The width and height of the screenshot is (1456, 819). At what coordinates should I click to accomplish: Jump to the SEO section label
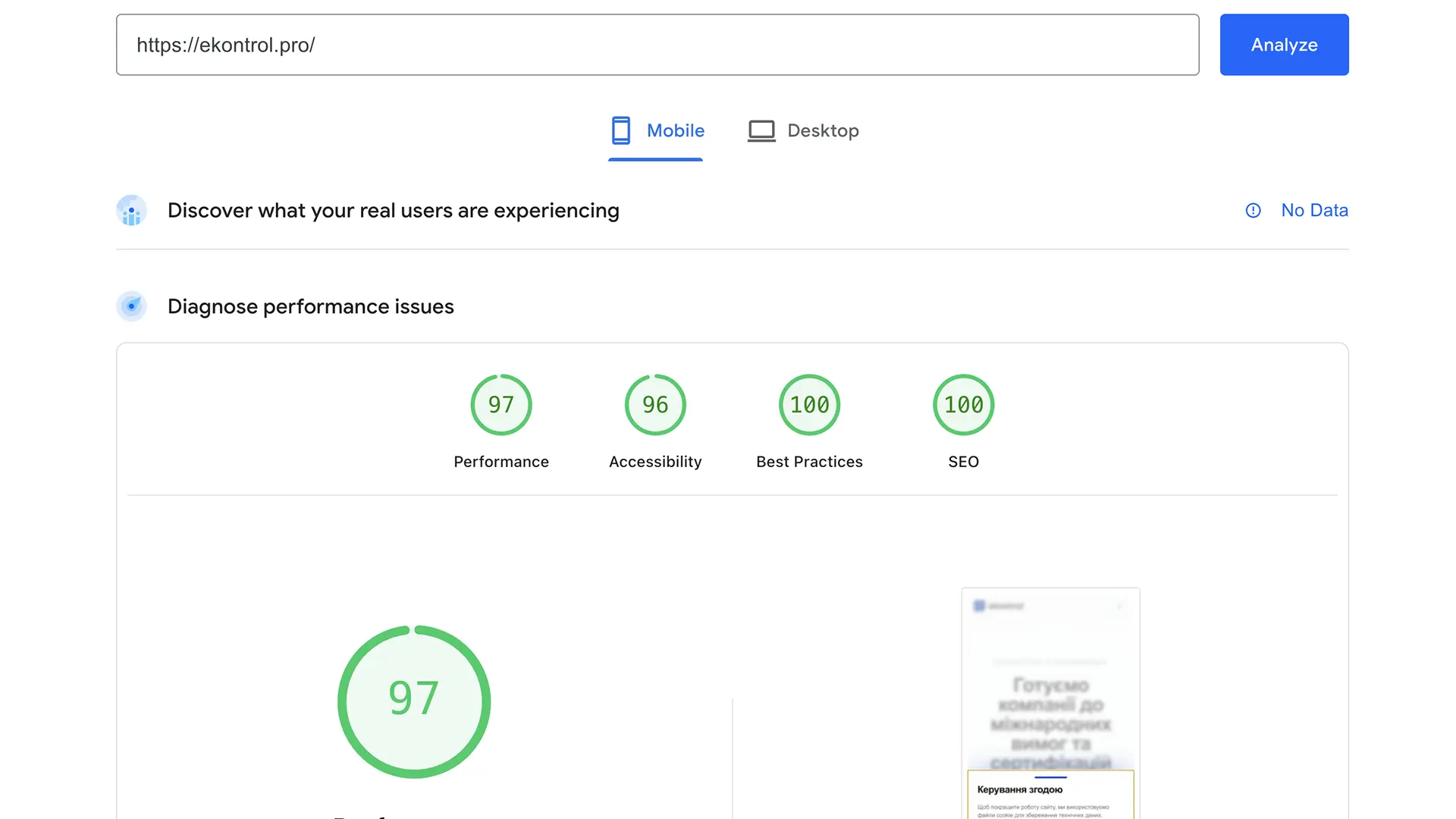tap(963, 461)
